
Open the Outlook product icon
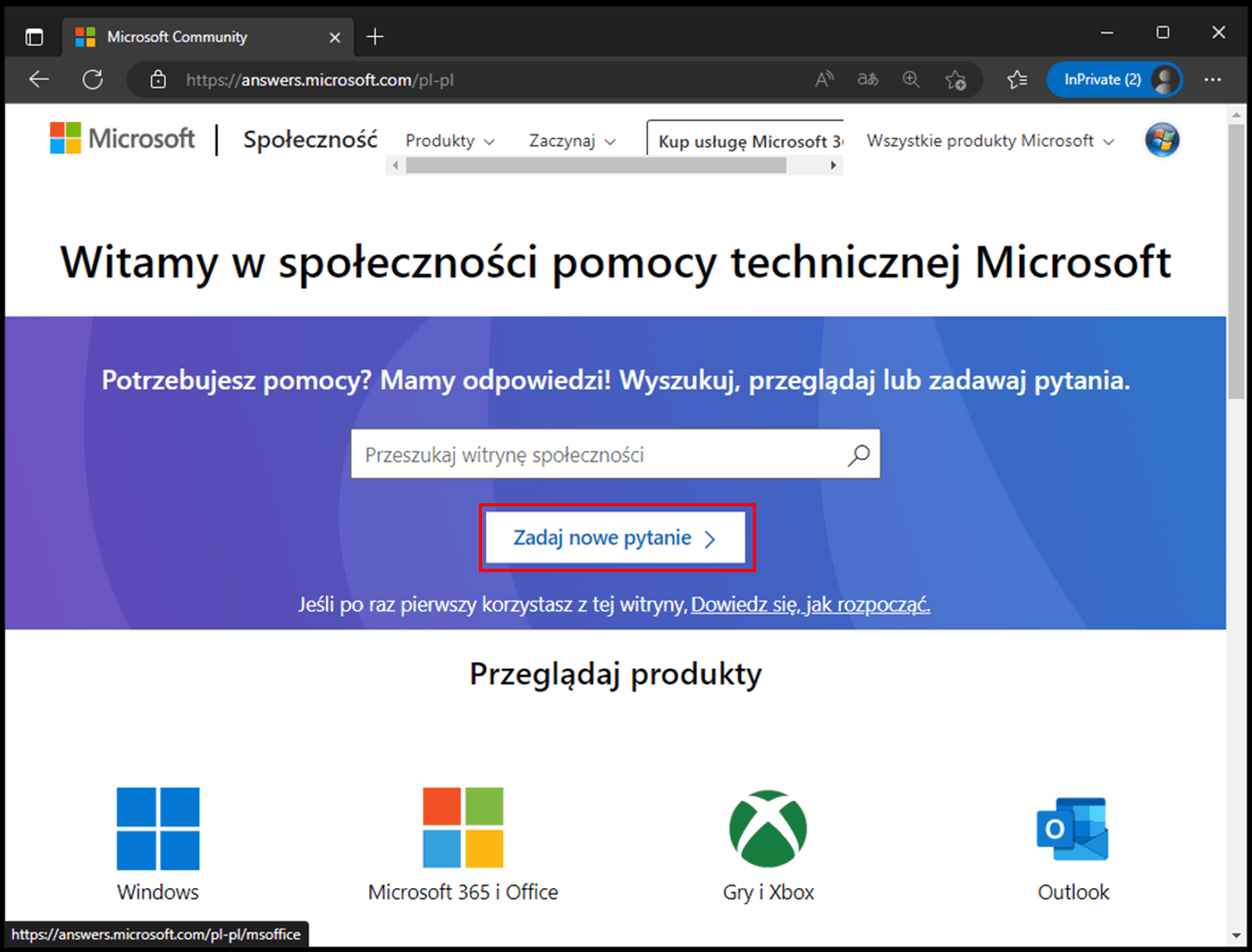1073,828
